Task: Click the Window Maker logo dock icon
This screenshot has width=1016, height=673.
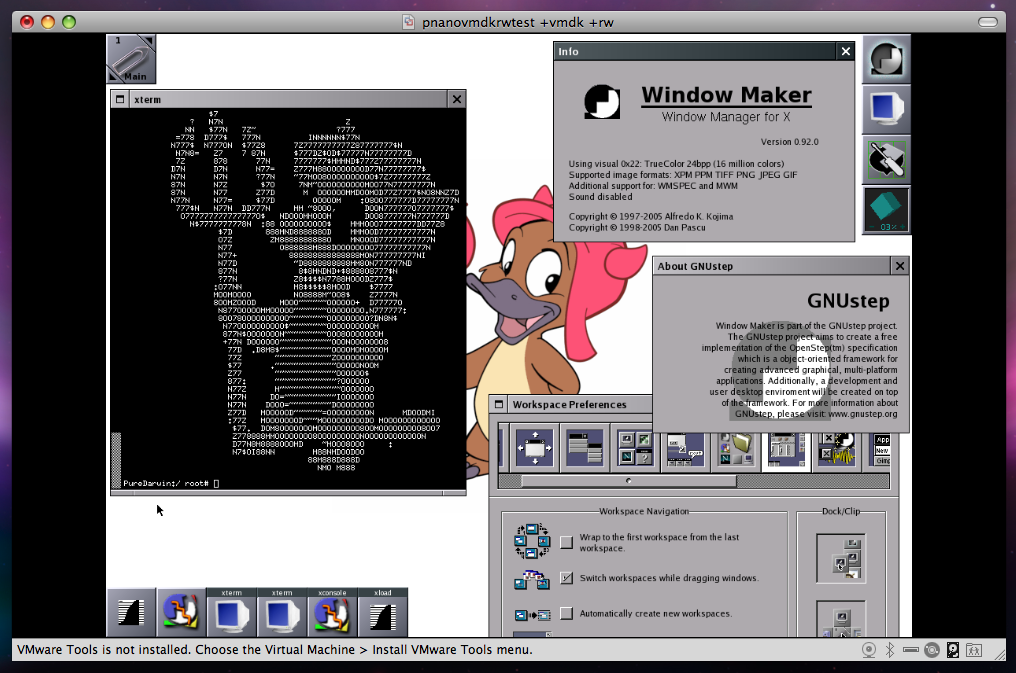Action: point(886,59)
